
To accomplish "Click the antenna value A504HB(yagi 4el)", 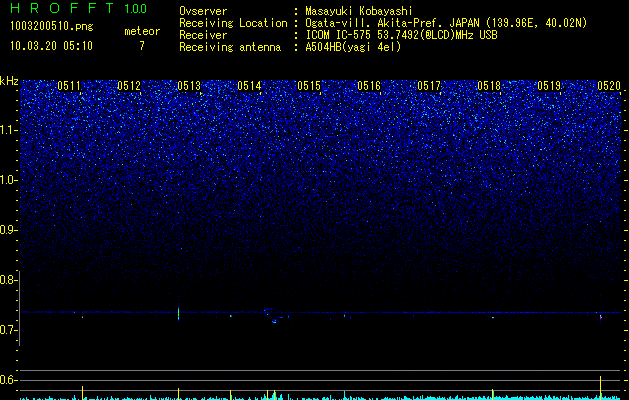I will tap(353, 47).
